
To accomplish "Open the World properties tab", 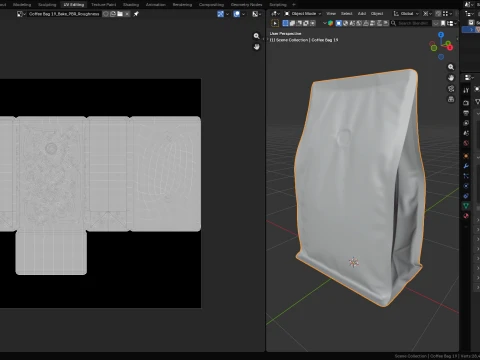I will (466, 143).
